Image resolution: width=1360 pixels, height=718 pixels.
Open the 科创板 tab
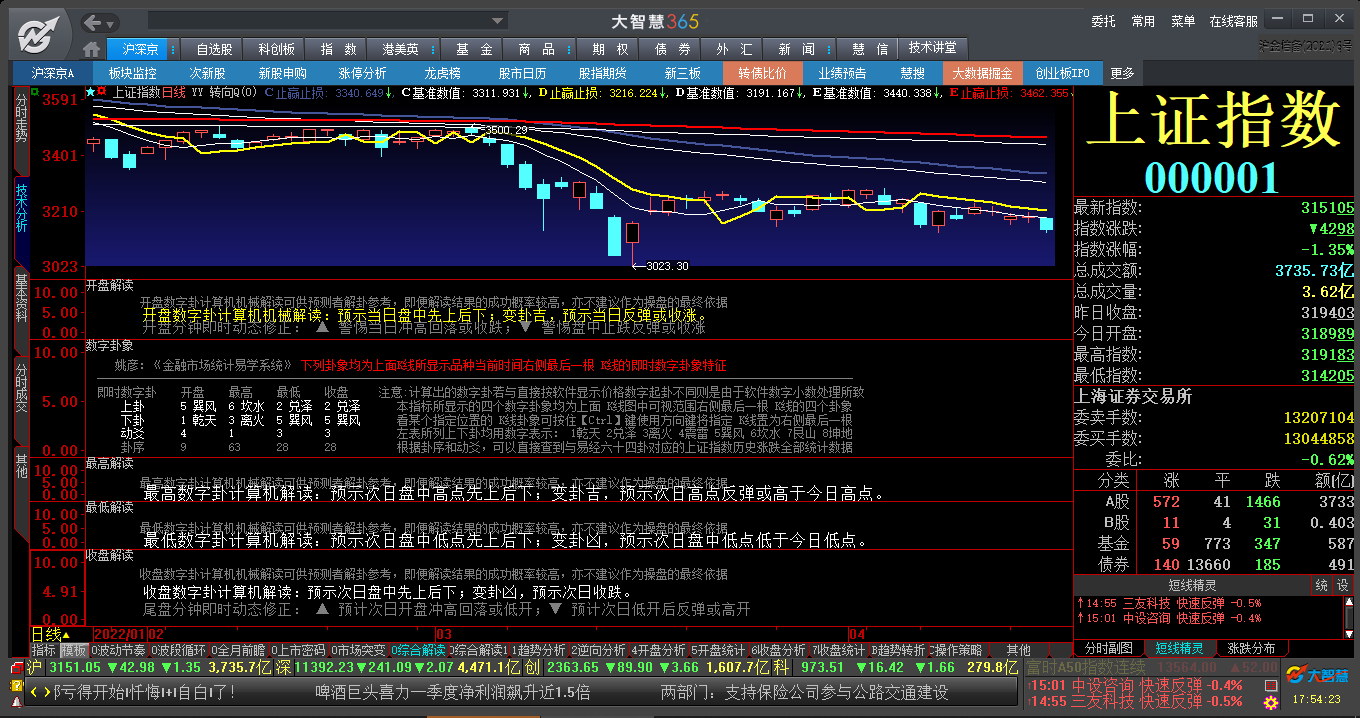pos(276,49)
